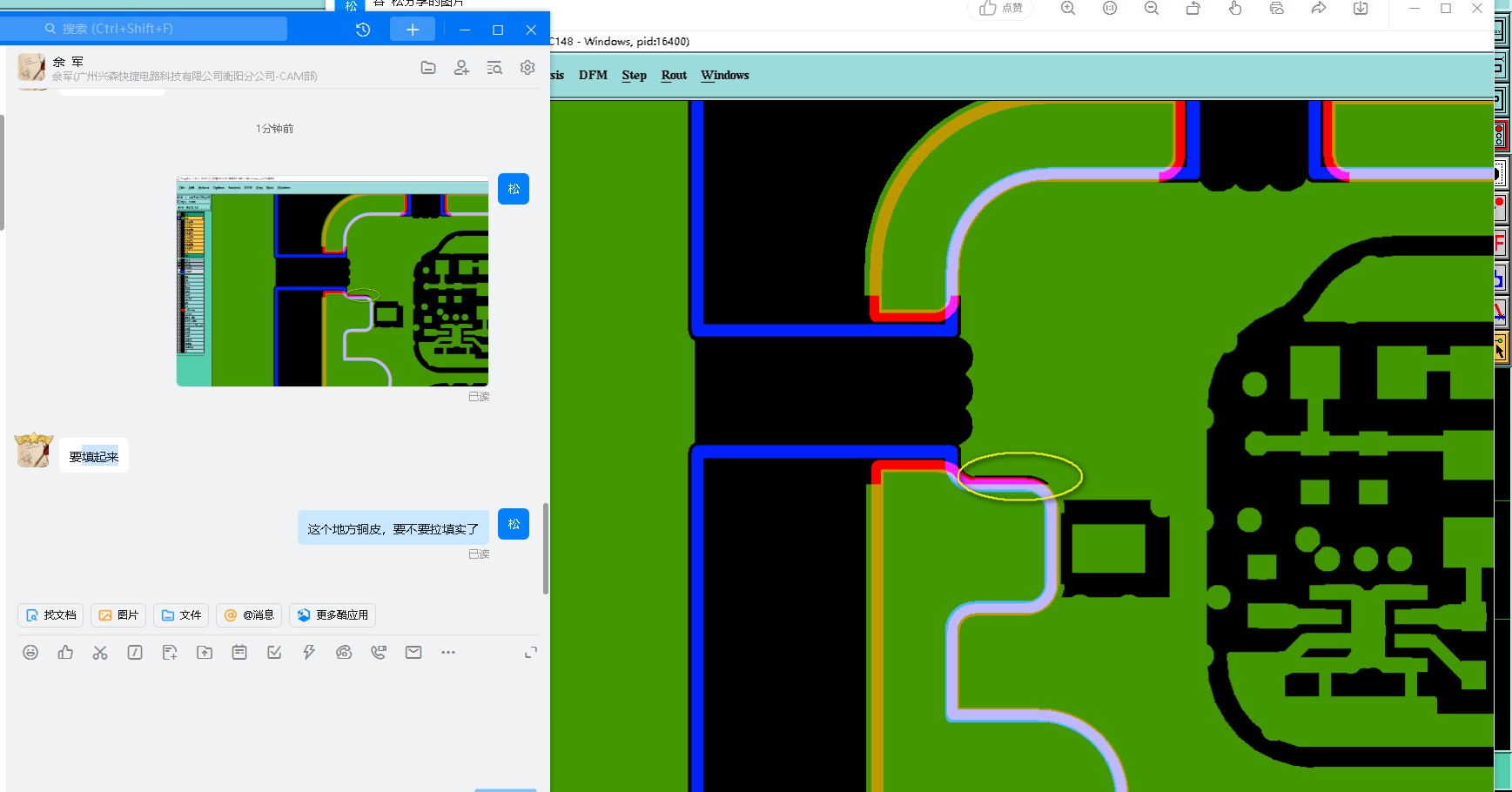Send mail with the envelope icon
The height and width of the screenshot is (792, 1512).
[x=413, y=653]
